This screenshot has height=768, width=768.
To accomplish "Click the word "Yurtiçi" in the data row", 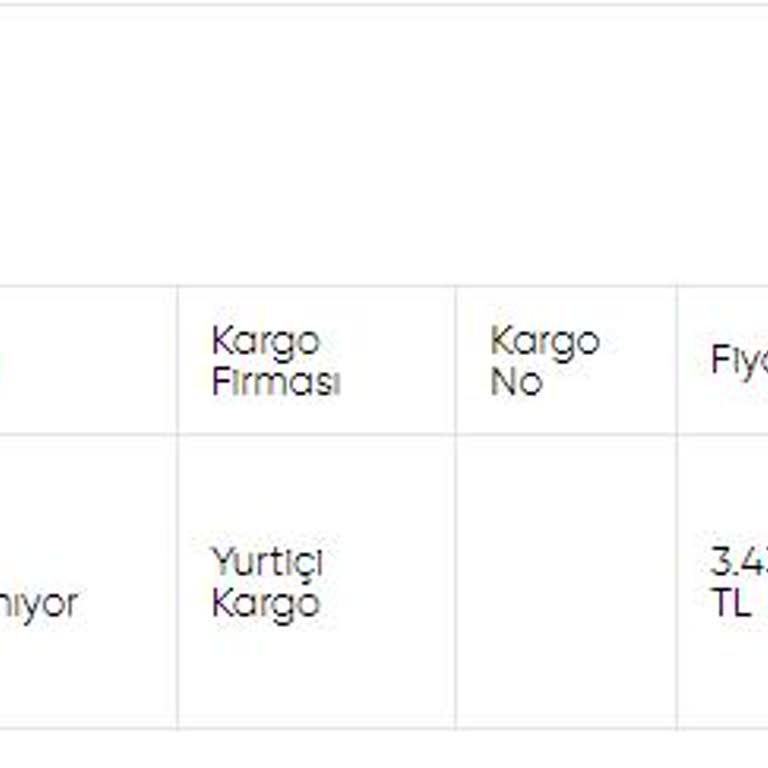I will 267,562.
